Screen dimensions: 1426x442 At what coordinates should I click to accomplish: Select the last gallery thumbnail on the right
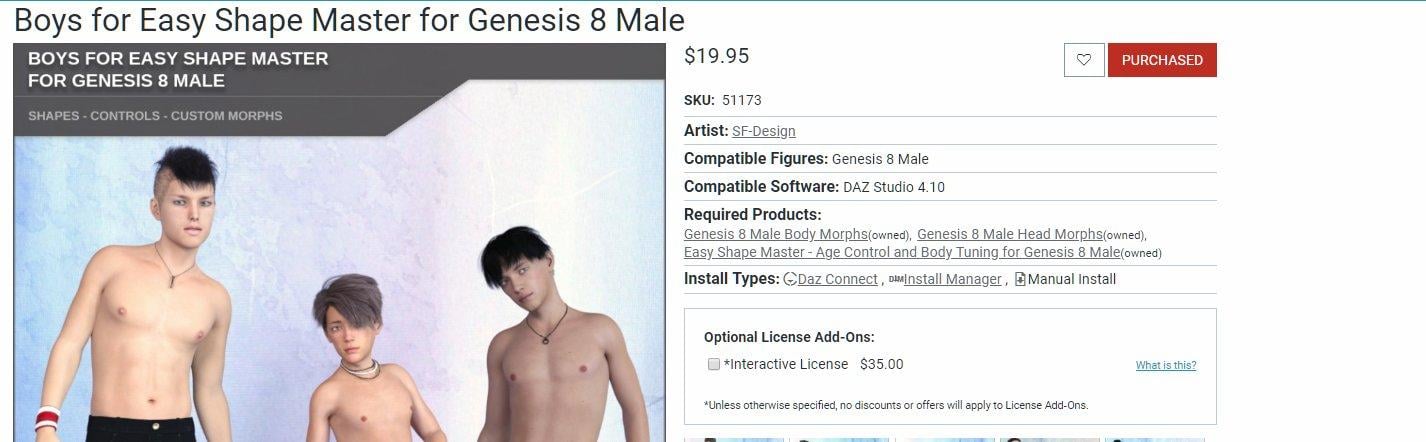point(1155,440)
